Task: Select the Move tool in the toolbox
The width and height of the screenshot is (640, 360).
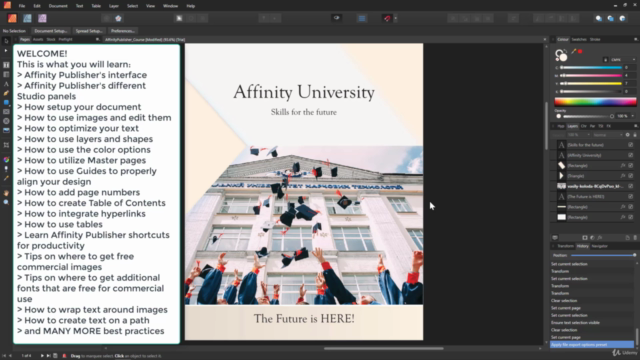Action: pos(6,41)
